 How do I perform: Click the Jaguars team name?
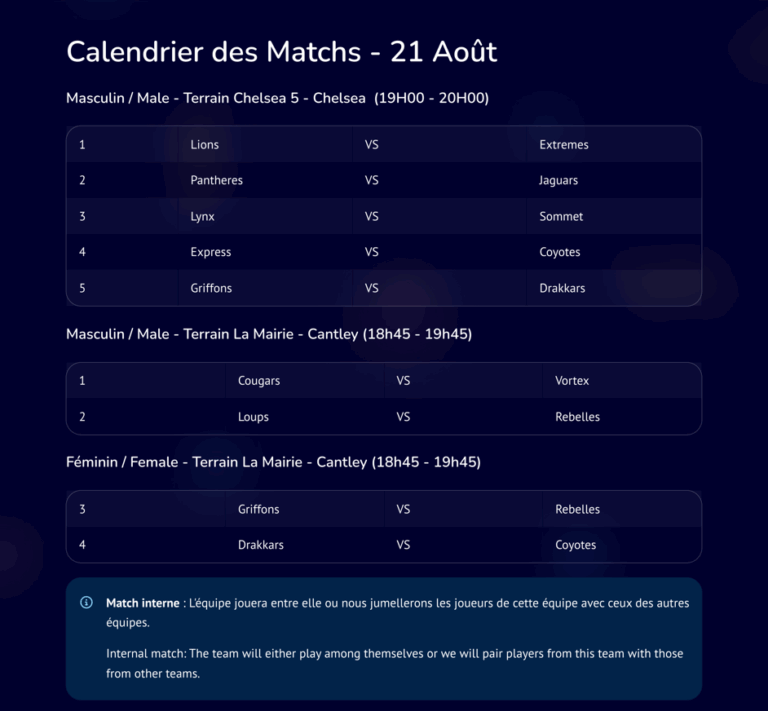click(x=558, y=181)
